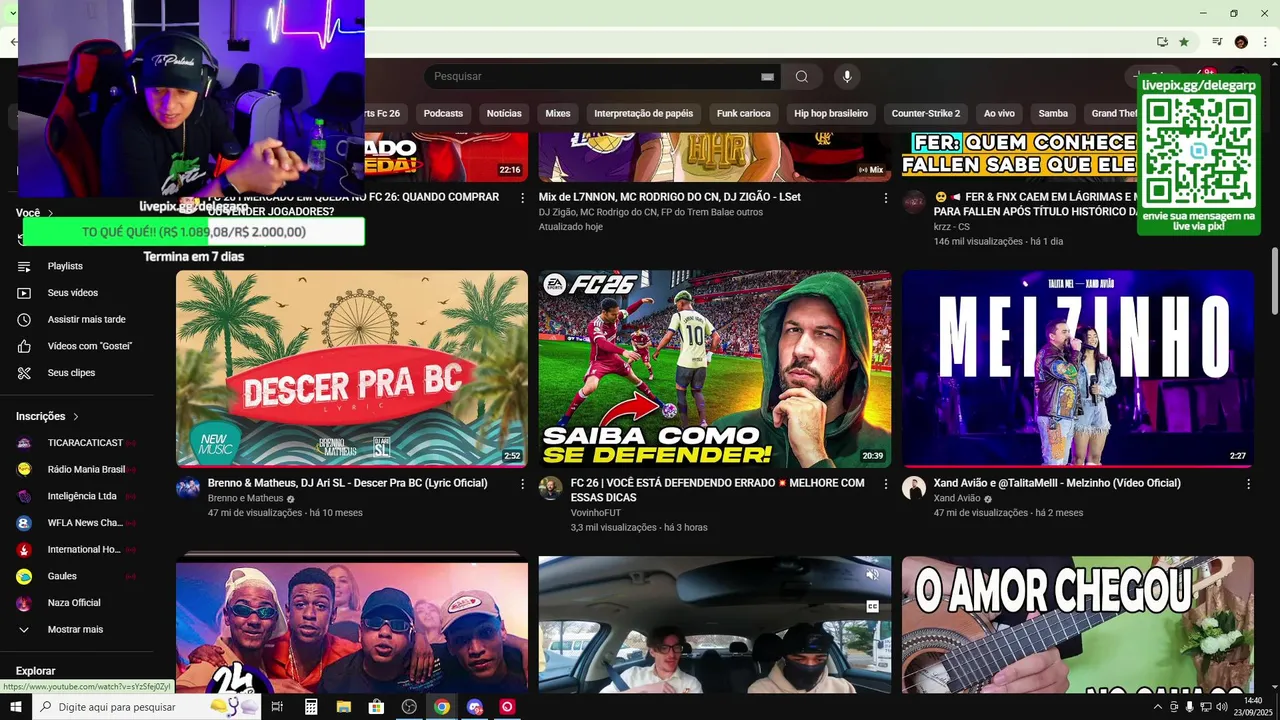Select the Funk carioca chip

pyautogui.click(x=743, y=113)
